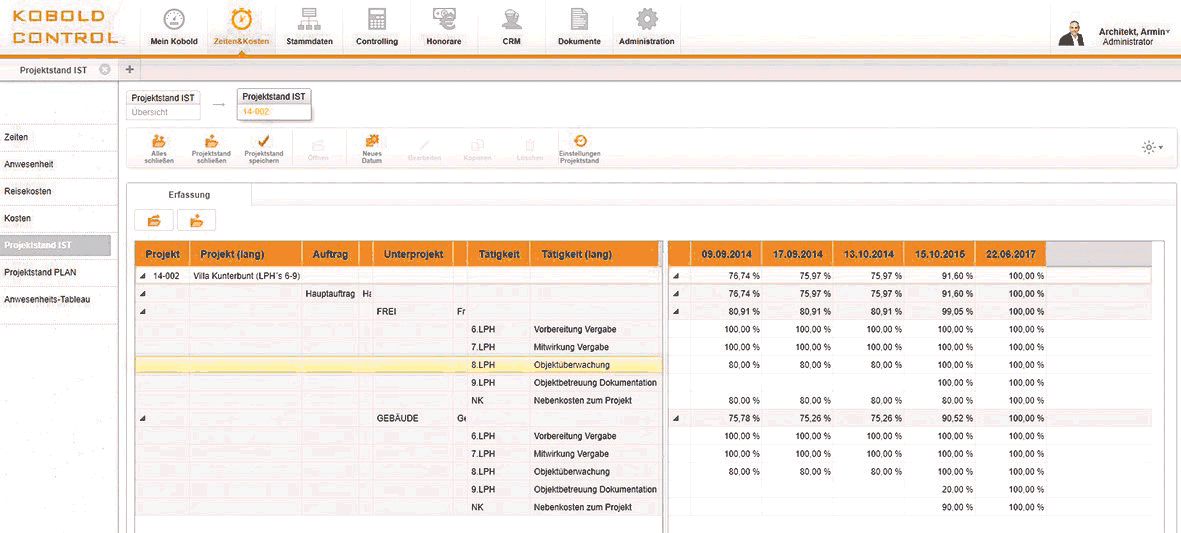The height and width of the screenshot is (533, 1181).
Task: Open the Administration gear icon
Action: [646, 20]
